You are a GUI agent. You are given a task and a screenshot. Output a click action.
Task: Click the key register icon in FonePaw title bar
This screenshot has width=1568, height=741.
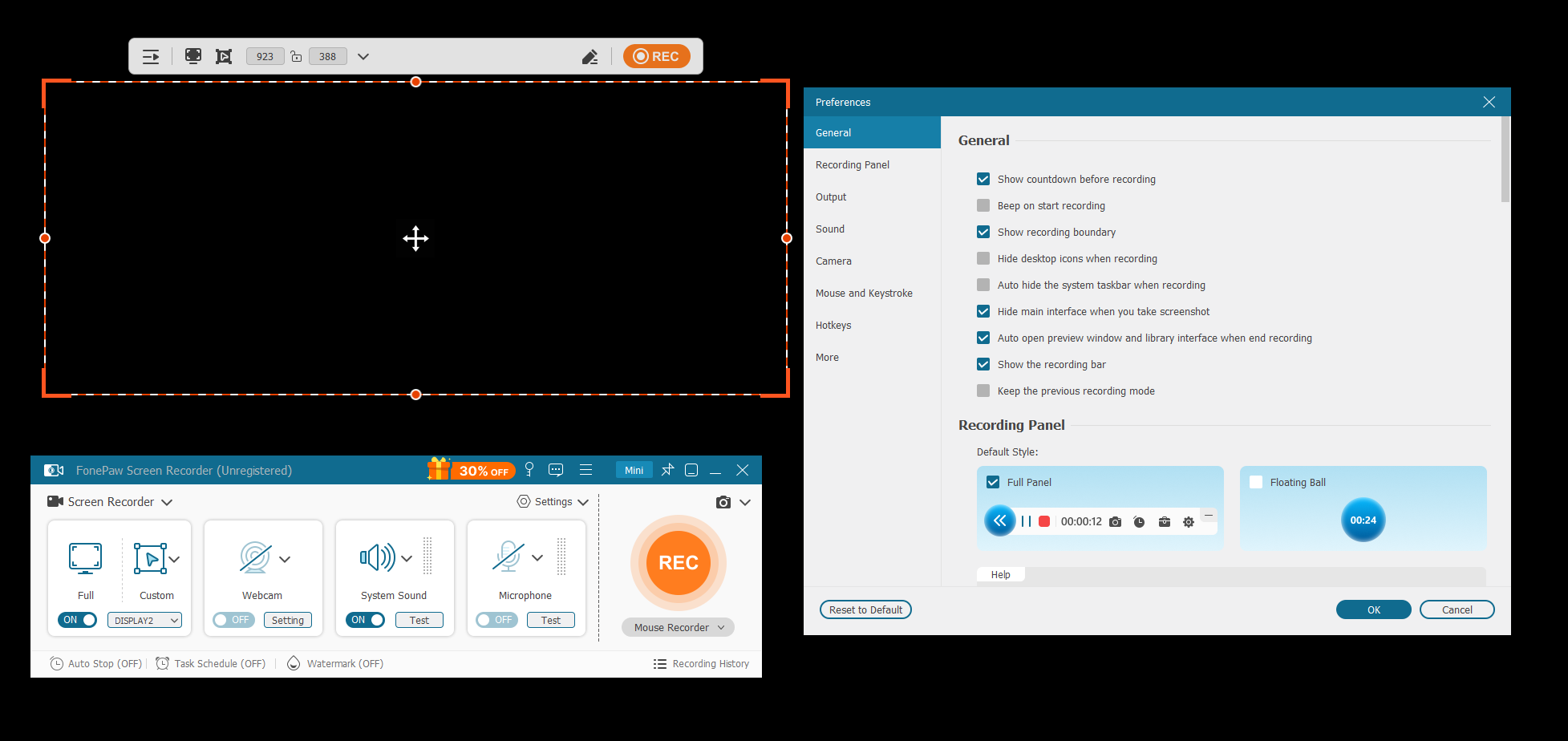click(x=529, y=469)
